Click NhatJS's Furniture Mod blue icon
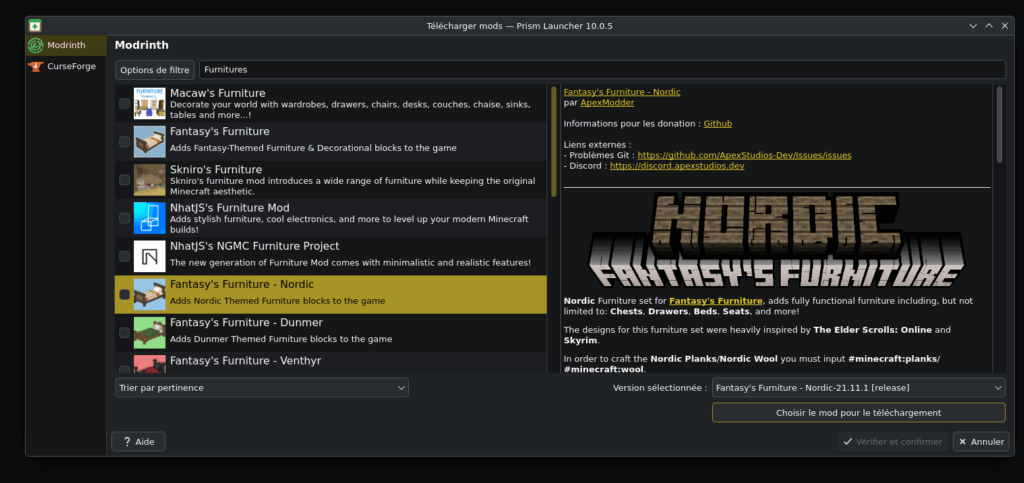 click(x=149, y=218)
